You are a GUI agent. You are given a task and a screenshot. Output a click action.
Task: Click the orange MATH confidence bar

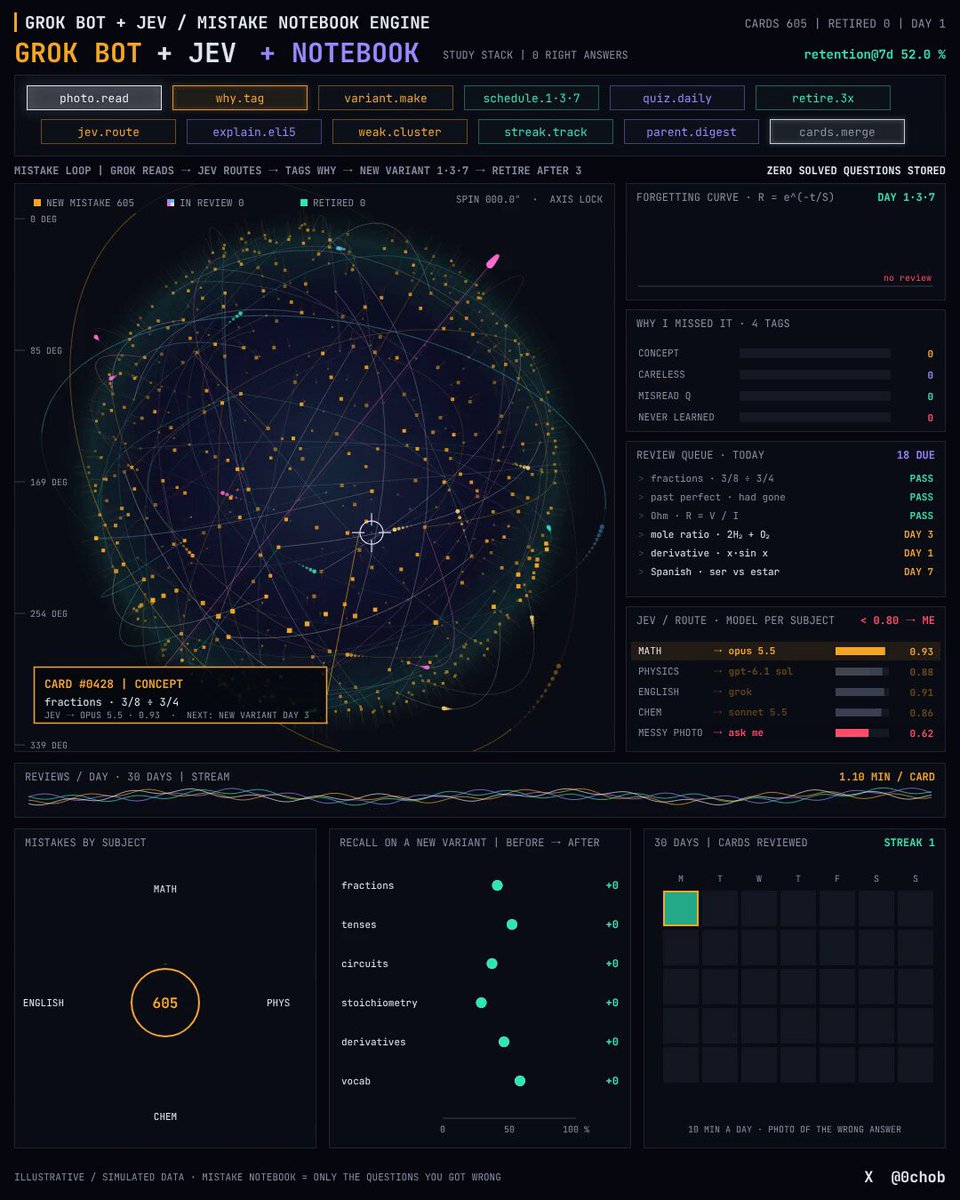(x=860, y=651)
